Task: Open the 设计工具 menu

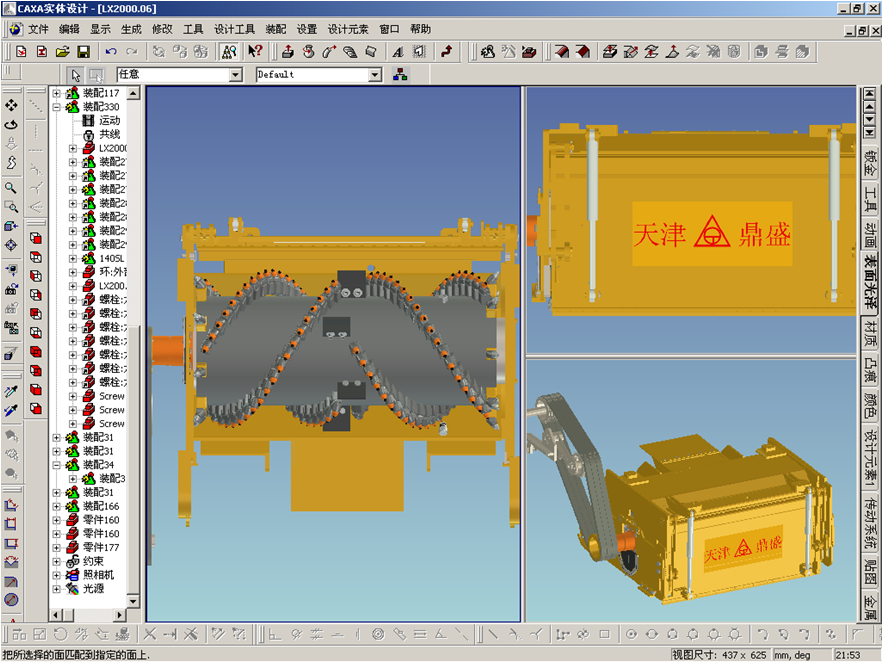Action: point(235,29)
